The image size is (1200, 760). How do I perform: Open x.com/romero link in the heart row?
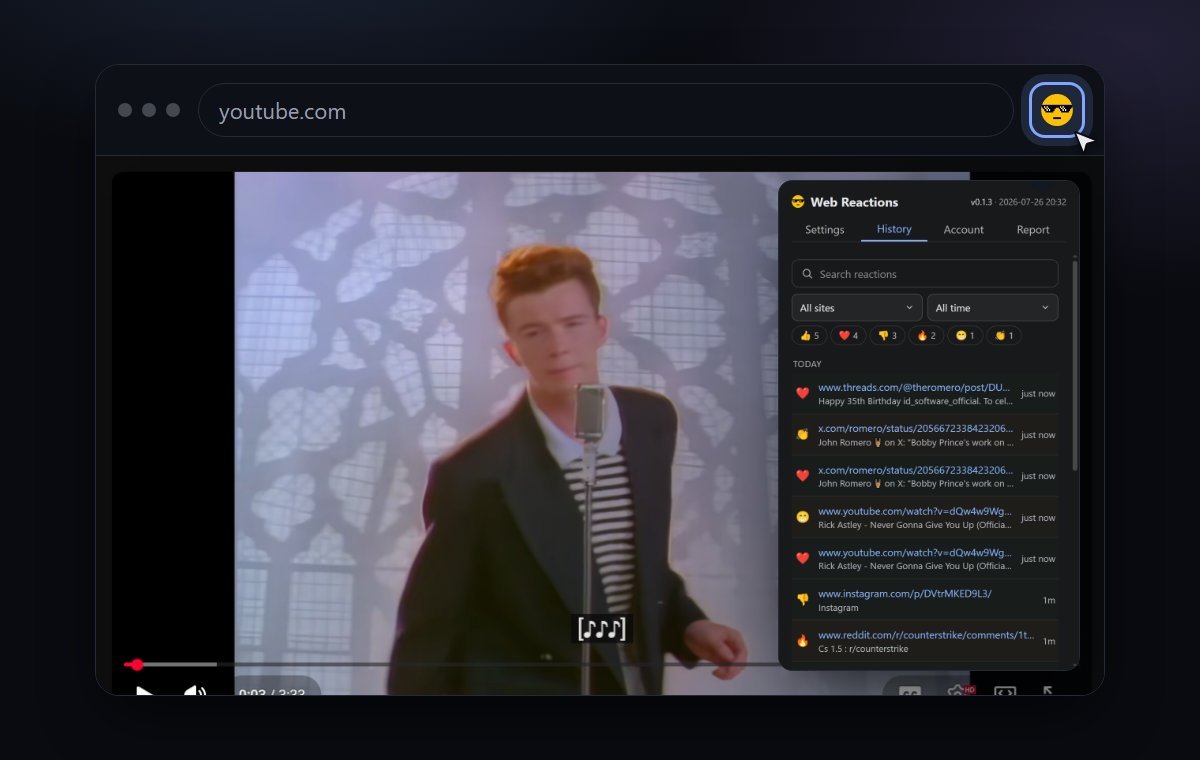coord(916,470)
